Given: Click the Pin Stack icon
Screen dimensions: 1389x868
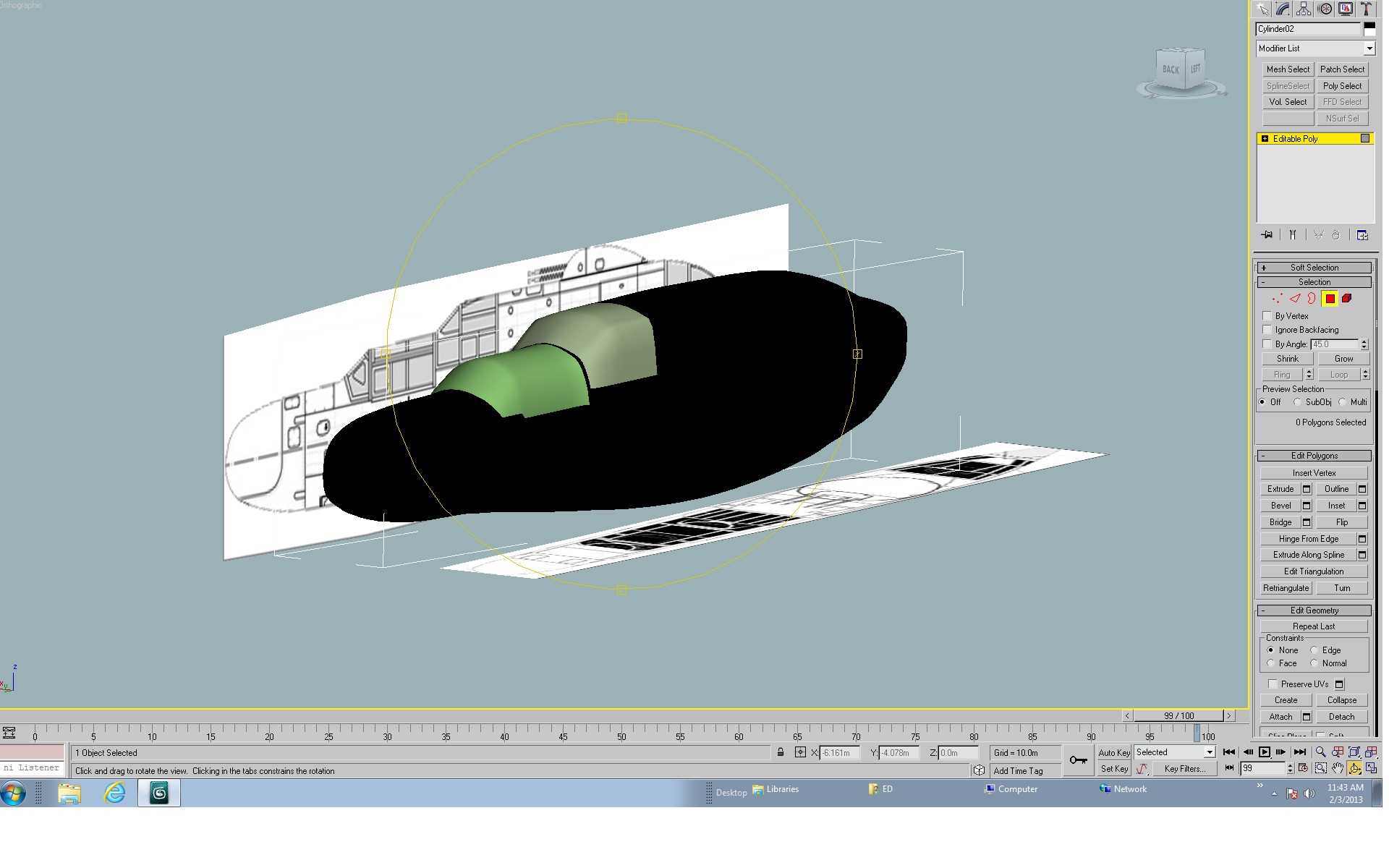Looking at the screenshot, I should click(1267, 235).
